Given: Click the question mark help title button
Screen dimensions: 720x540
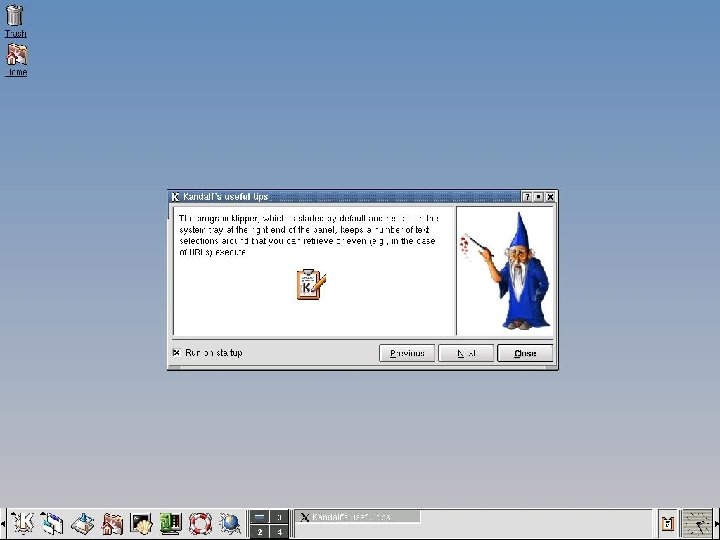Looking at the screenshot, I should (527, 197).
